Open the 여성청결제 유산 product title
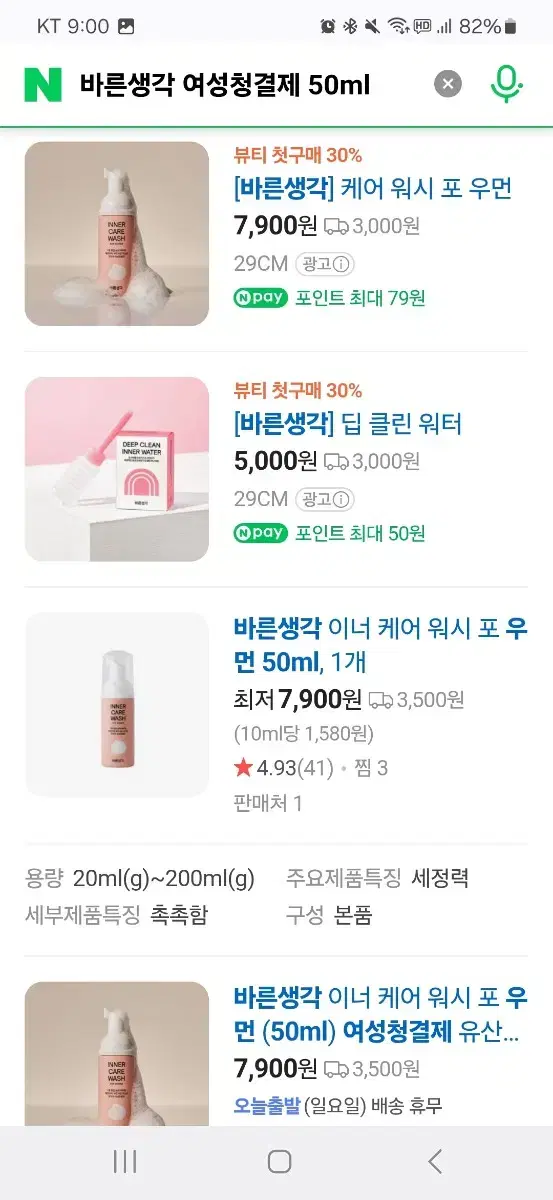Screen dimensions: 553x1200 (x=380, y=1014)
